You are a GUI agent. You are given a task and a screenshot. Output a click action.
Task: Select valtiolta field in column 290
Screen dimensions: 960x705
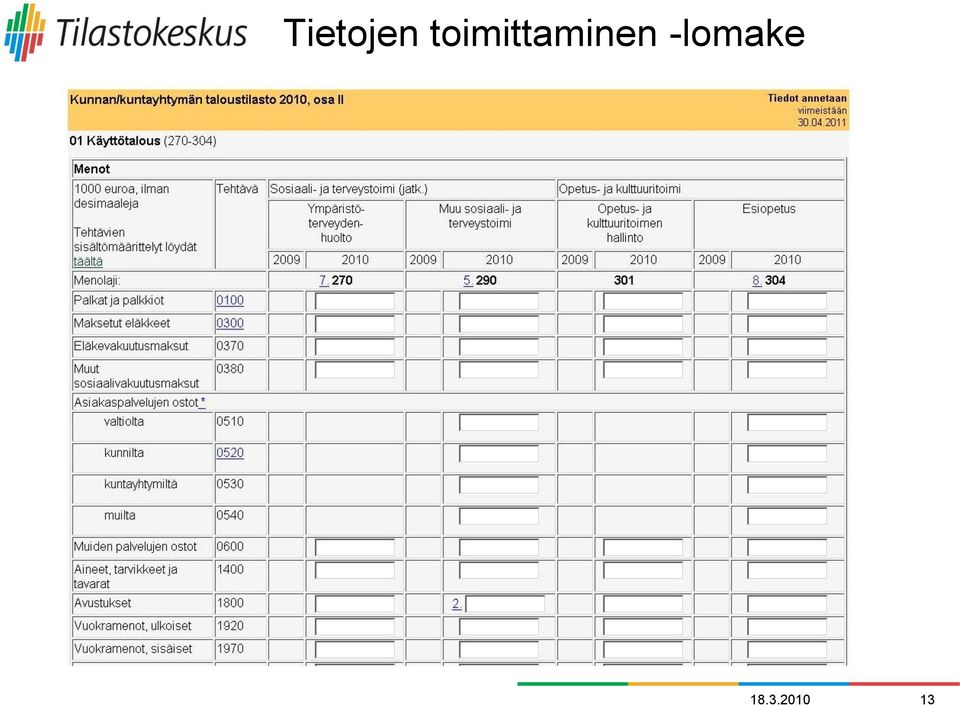point(499,422)
